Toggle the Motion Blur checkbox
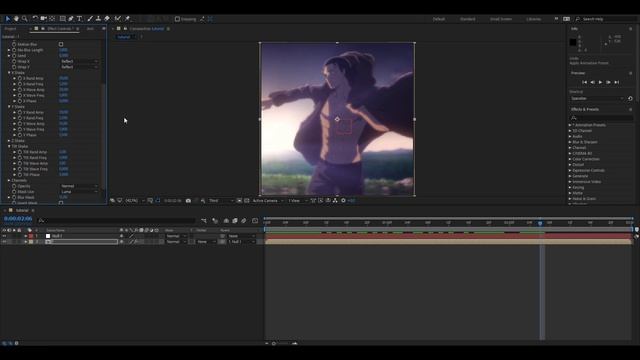This screenshot has width=640, height=360. tap(61, 44)
